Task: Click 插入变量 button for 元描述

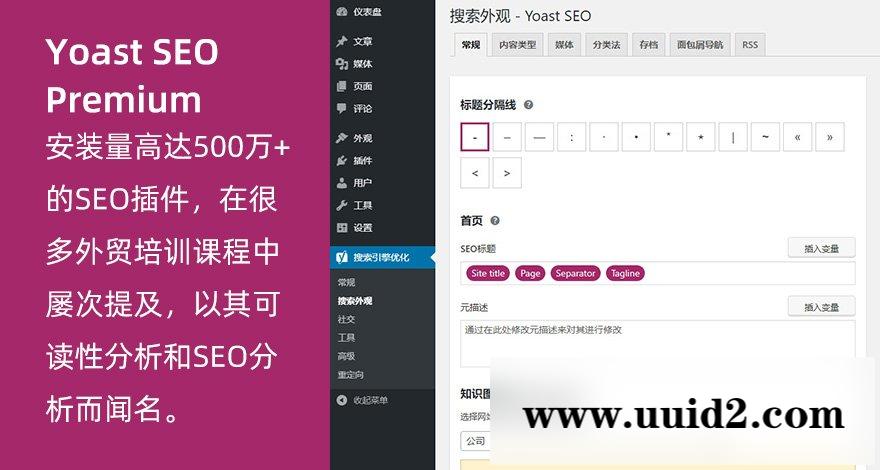Action: [x=821, y=307]
